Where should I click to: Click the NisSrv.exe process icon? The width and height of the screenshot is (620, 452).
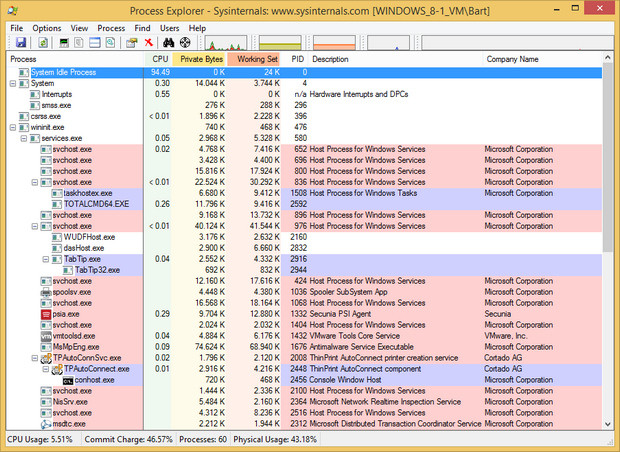pyautogui.click(x=46, y=402)
